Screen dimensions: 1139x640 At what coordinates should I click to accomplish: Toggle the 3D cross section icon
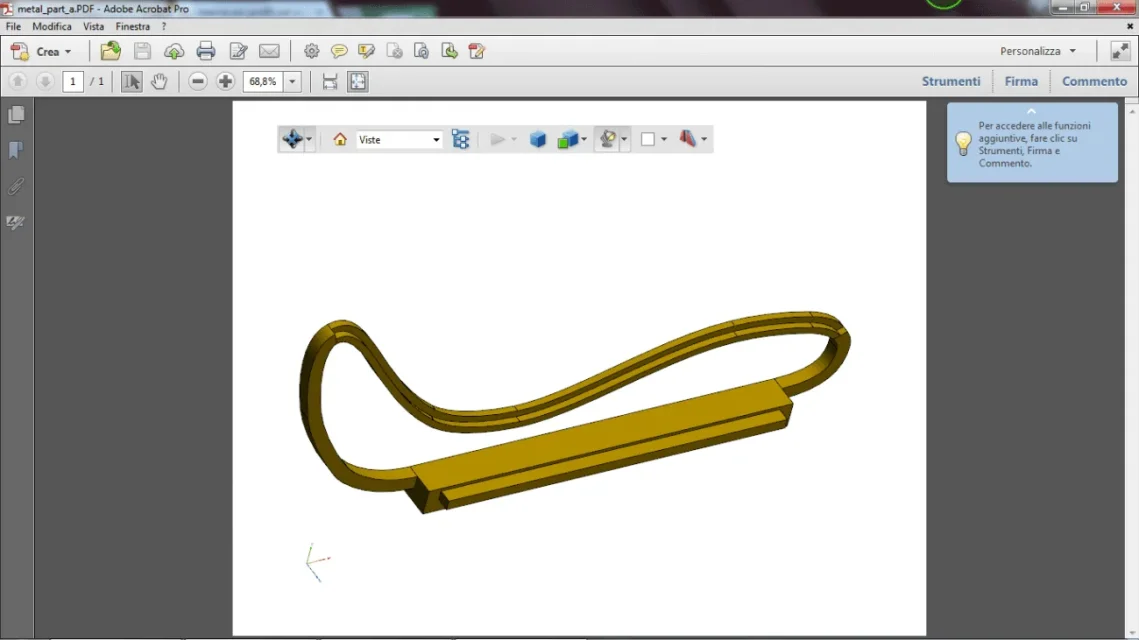click(687, 139)
